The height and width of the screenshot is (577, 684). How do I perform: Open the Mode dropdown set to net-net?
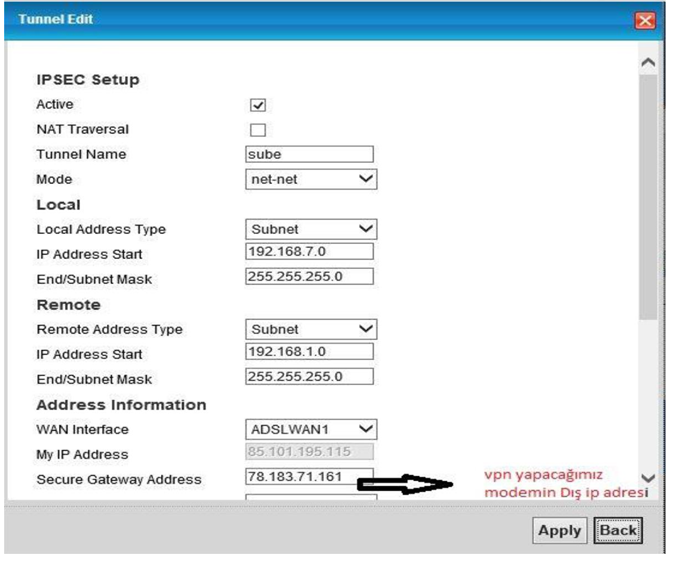[x=311, y=179]
